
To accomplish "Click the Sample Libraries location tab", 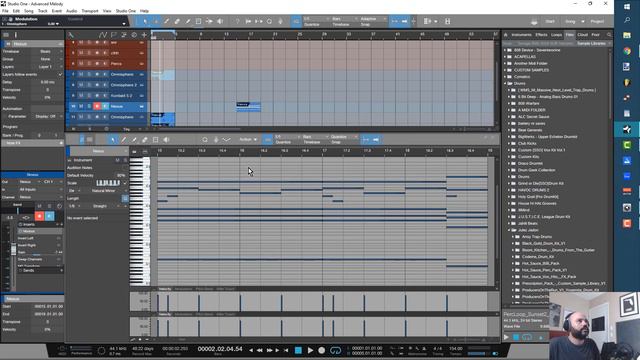I will (x=591, y=43).
